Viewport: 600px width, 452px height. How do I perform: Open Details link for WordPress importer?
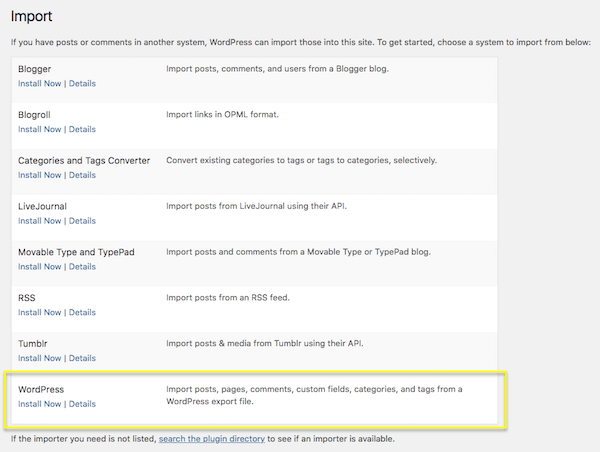pyautogui.click(x=82, y=404)
